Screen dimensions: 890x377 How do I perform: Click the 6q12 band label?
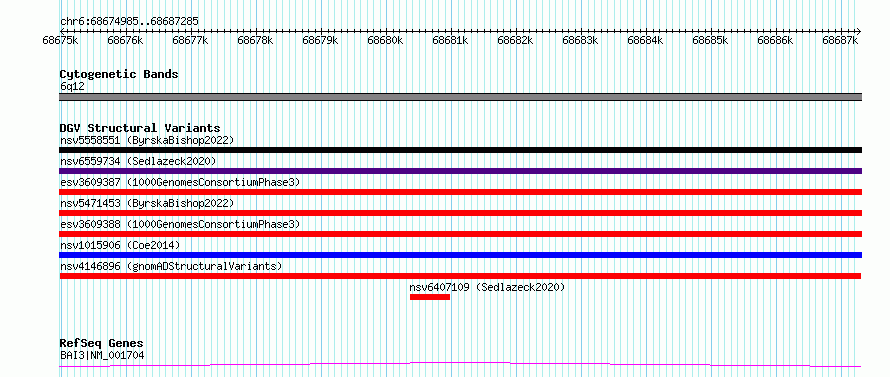(72, 87)
